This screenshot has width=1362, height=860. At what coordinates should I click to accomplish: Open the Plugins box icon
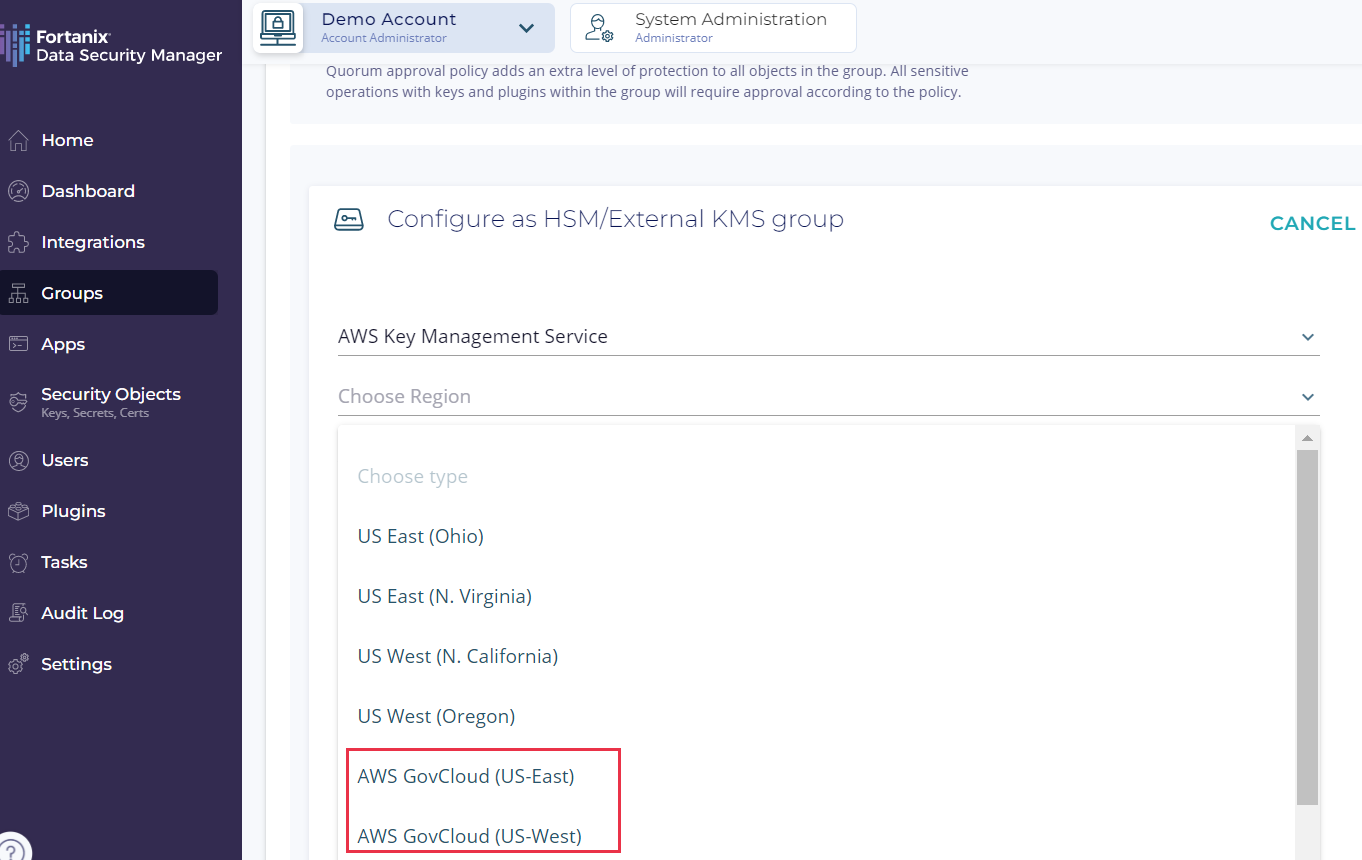tap(18, 512)
